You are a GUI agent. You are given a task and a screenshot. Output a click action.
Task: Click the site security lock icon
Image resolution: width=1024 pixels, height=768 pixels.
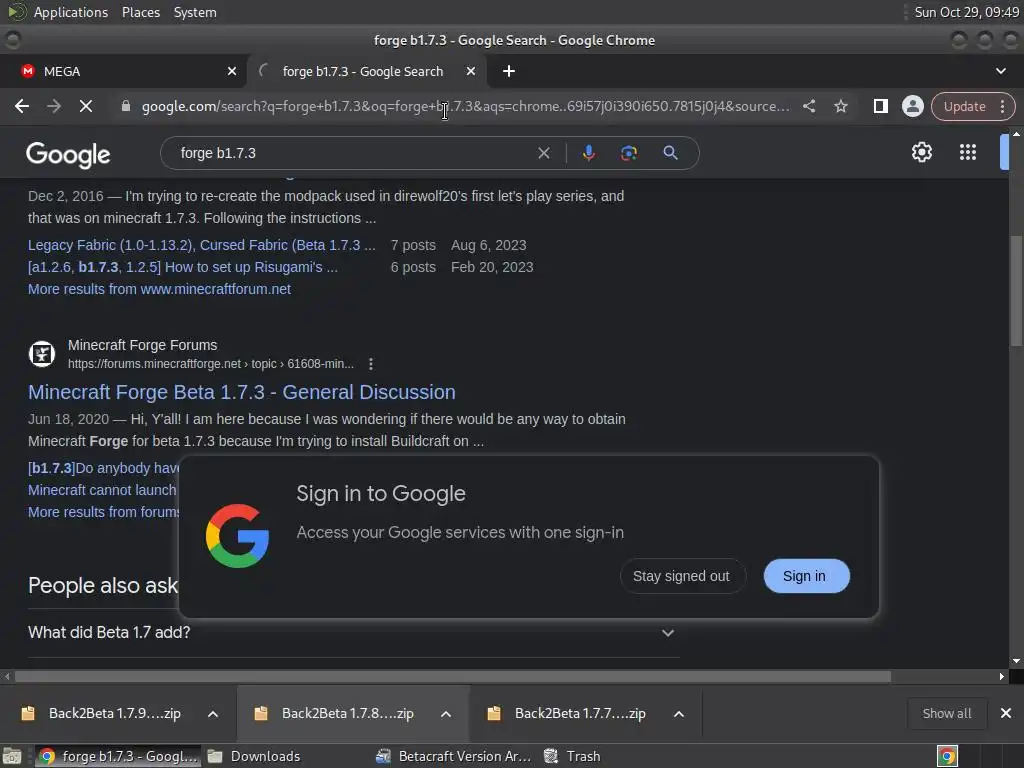(x=126, y=106)
